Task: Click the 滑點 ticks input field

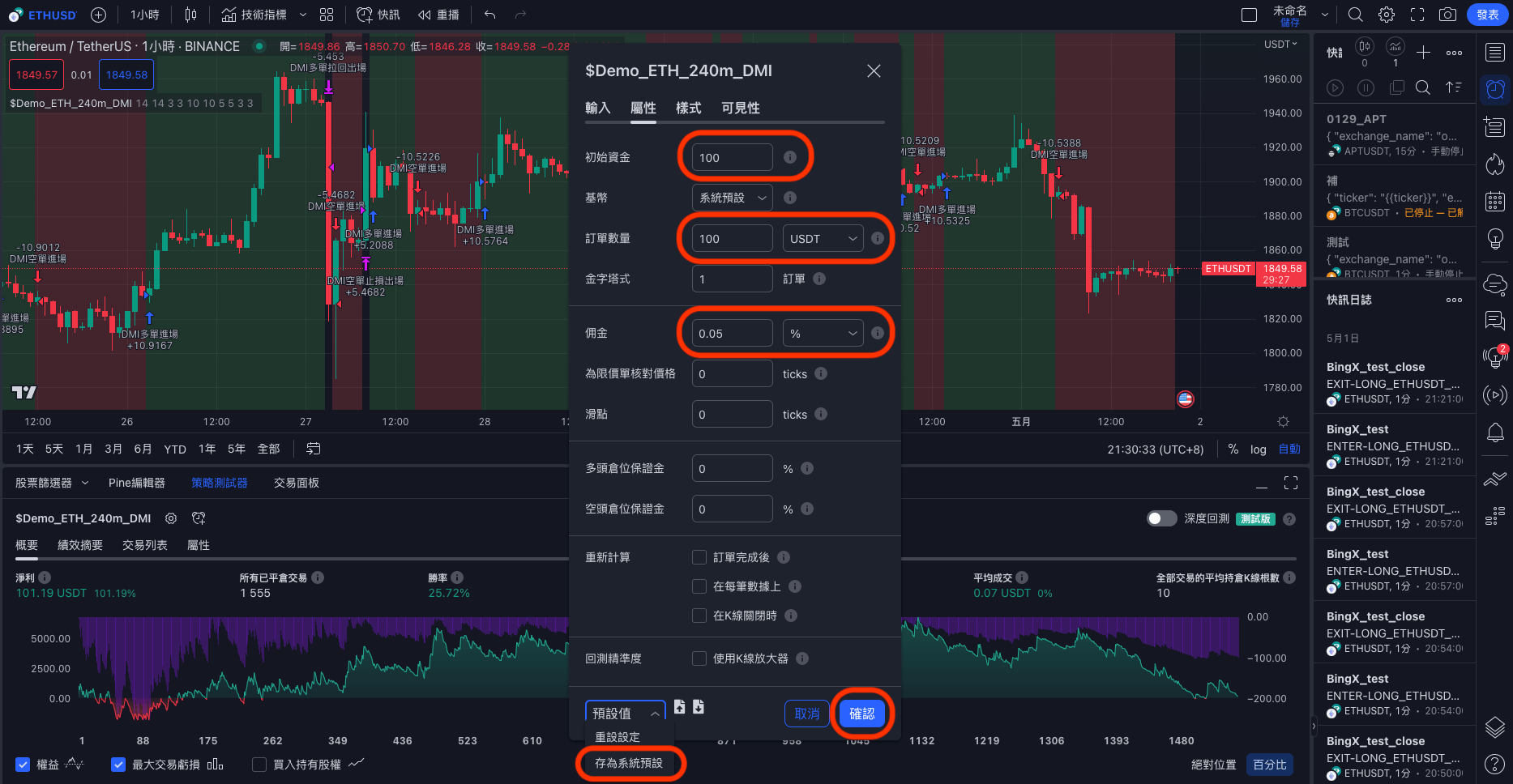Action: 733,414
